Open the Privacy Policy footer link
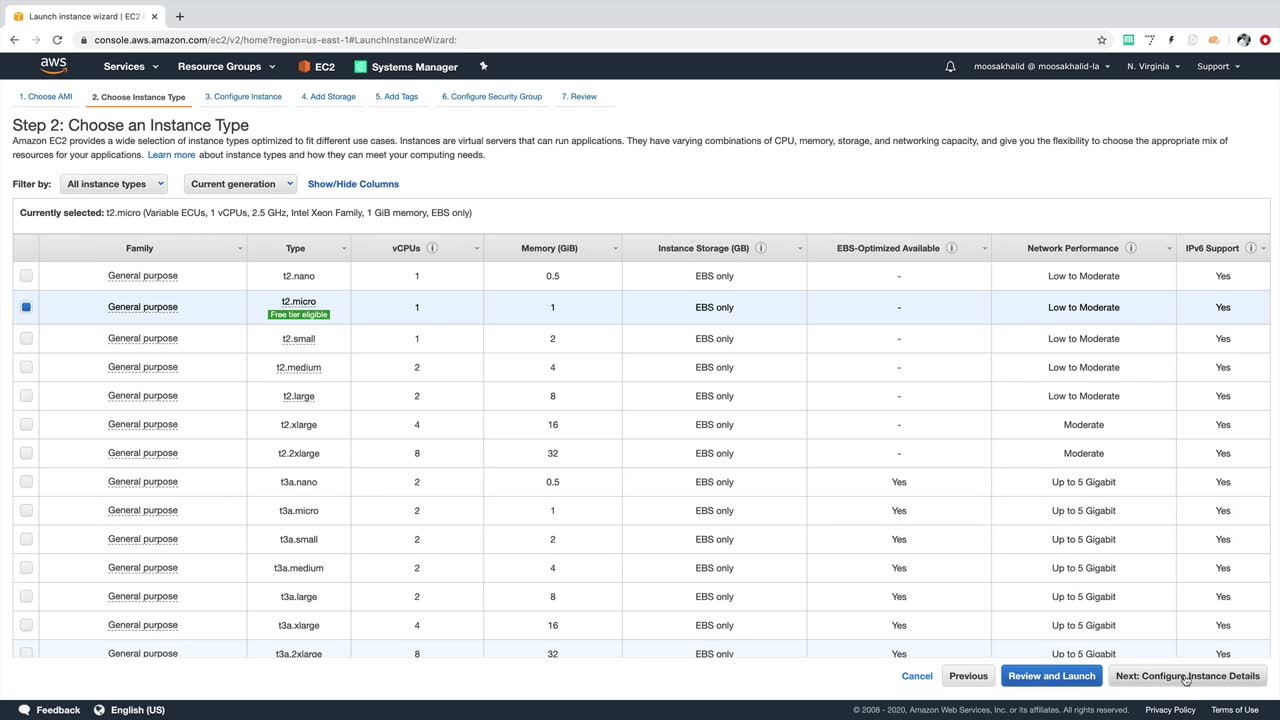This screenshot has width=1280, height=720. tap(1170, 710)
